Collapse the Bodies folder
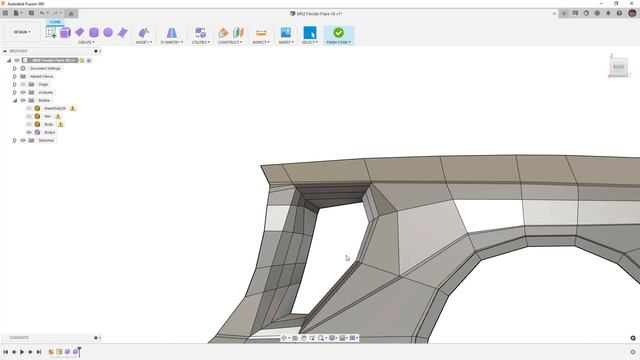The image size is (640, 360). [x=15, y=100]
